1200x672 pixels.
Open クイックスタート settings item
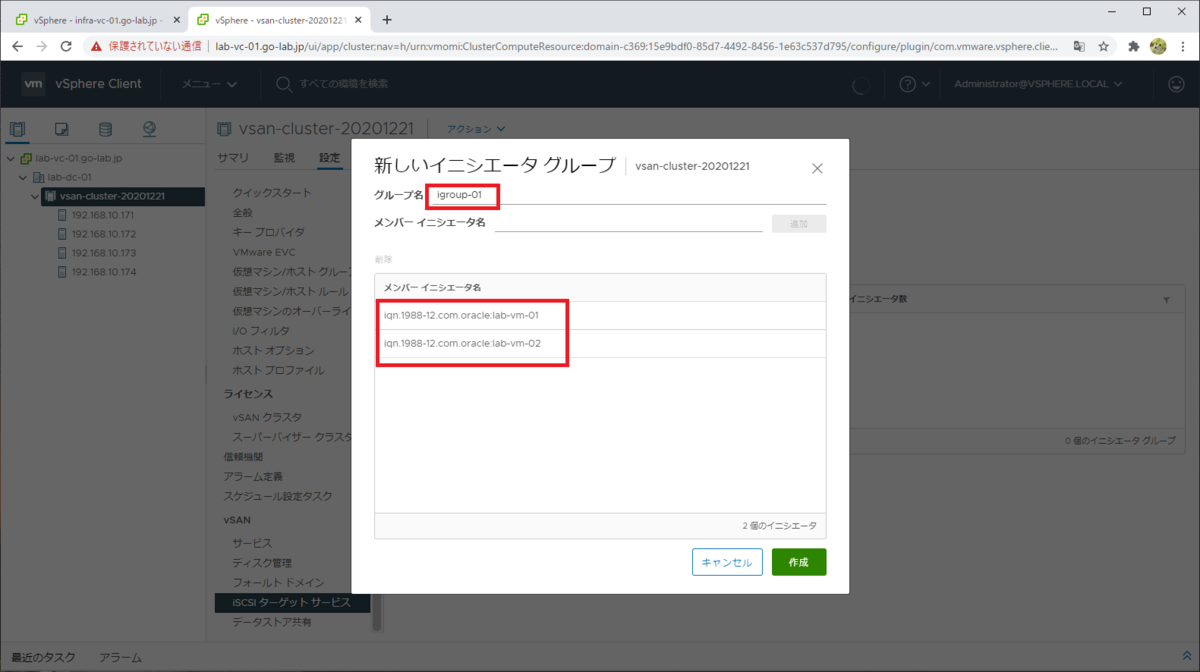point(272,192)
